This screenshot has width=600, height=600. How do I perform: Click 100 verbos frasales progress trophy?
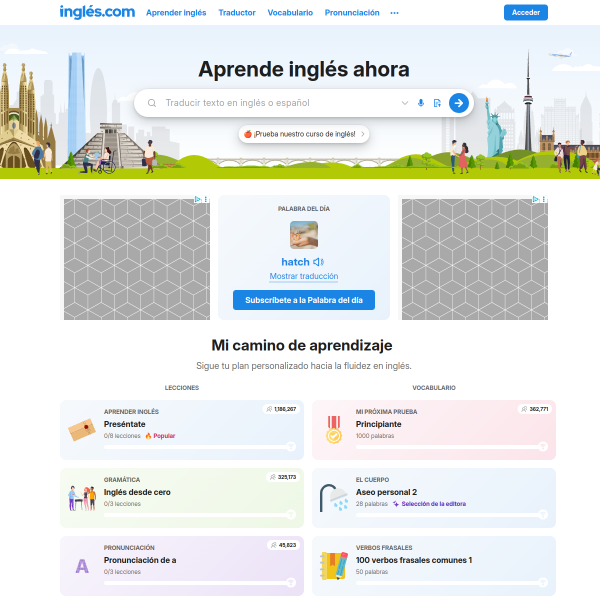tap(543, 583)
